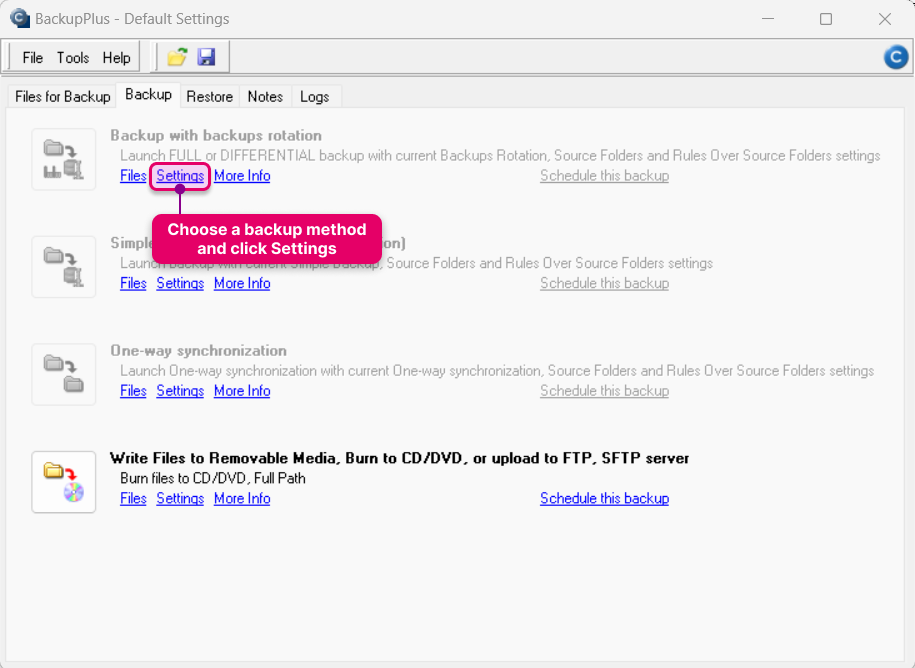Screen dimensions: 915x668
Task: Minimize the BackupPlus window
Action: click(768, 19)
